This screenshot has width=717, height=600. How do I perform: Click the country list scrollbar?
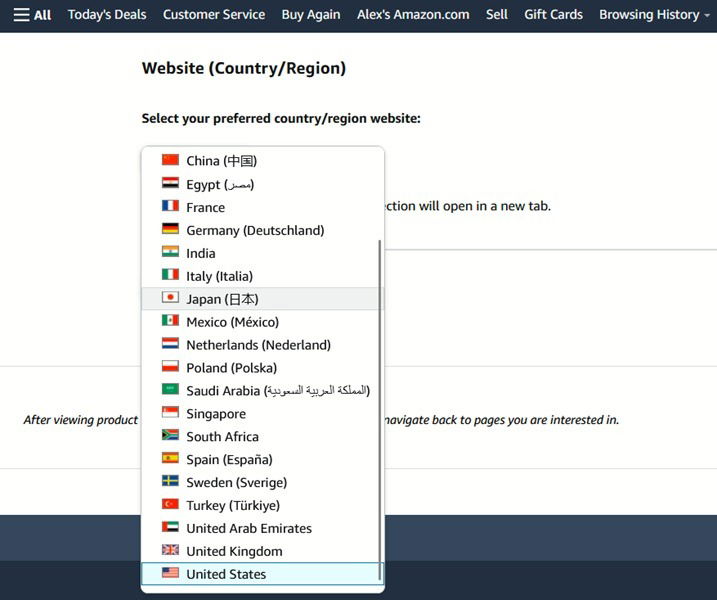[x=379, y=400]
